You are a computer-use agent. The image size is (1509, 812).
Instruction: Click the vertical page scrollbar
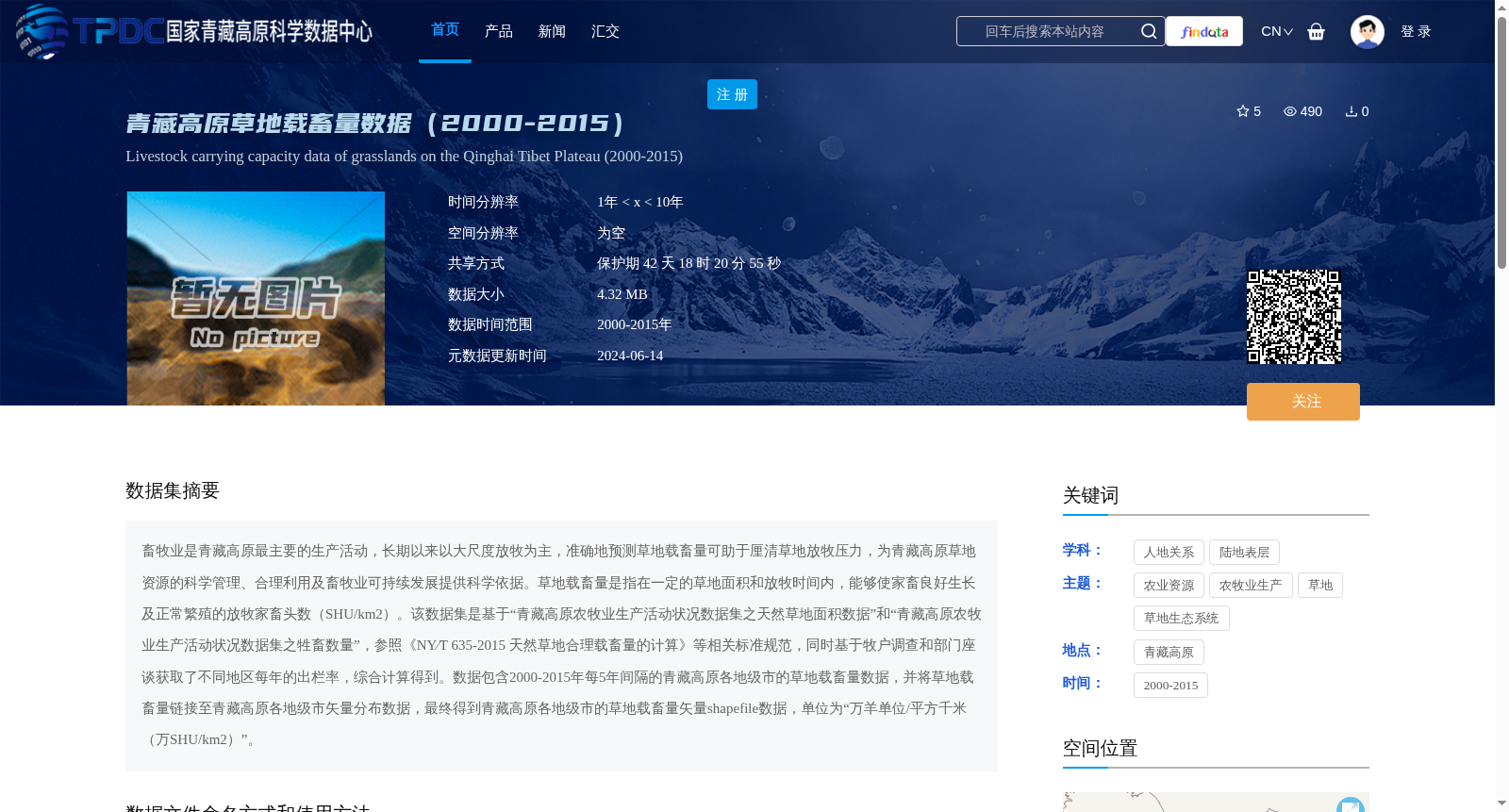click(1501, 141)
